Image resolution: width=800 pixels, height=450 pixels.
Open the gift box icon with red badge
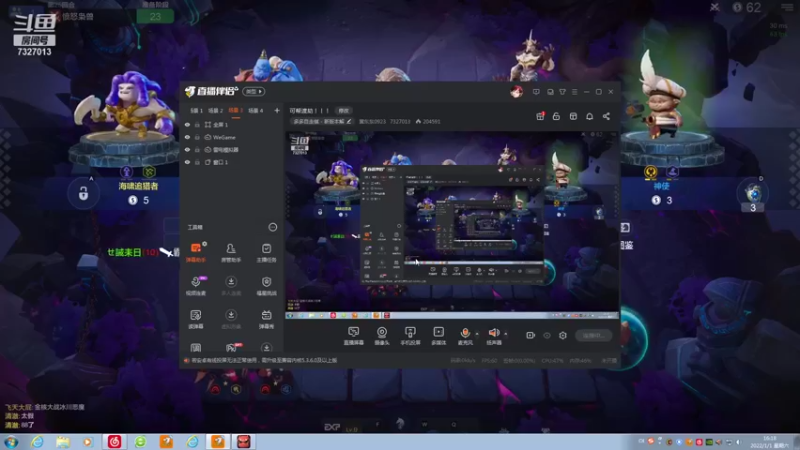click(x=540, y=116)
